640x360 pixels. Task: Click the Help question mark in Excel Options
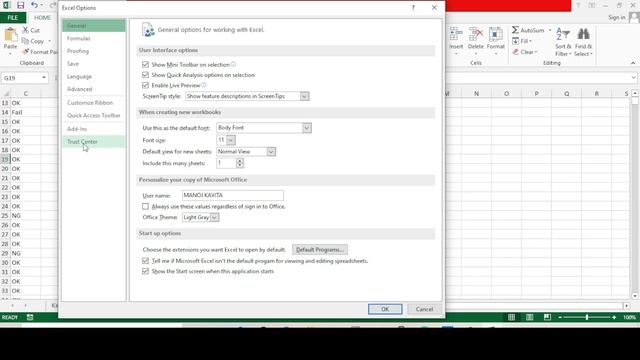tap(413, 8)
